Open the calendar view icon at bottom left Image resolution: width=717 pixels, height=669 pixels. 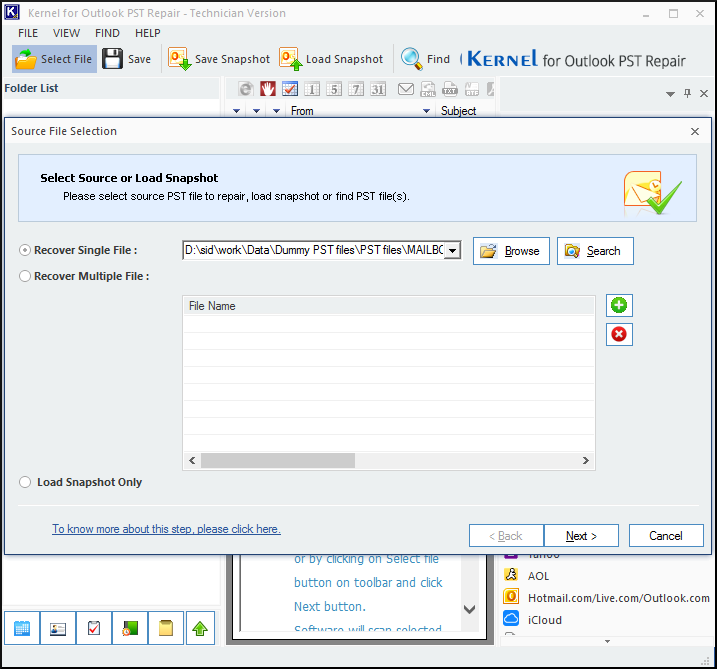pyautogui.click(x=22, y=628)
